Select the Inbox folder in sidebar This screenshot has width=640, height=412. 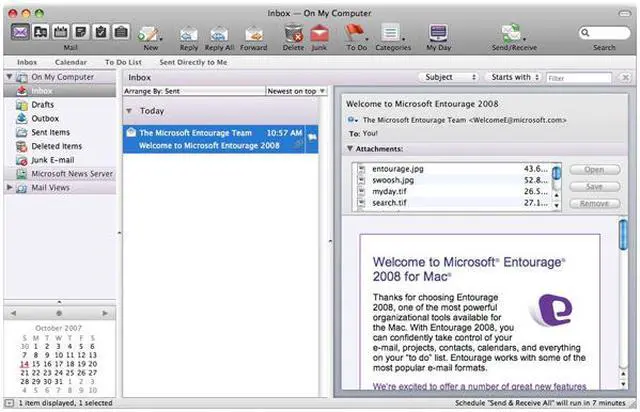pos(60,91)
